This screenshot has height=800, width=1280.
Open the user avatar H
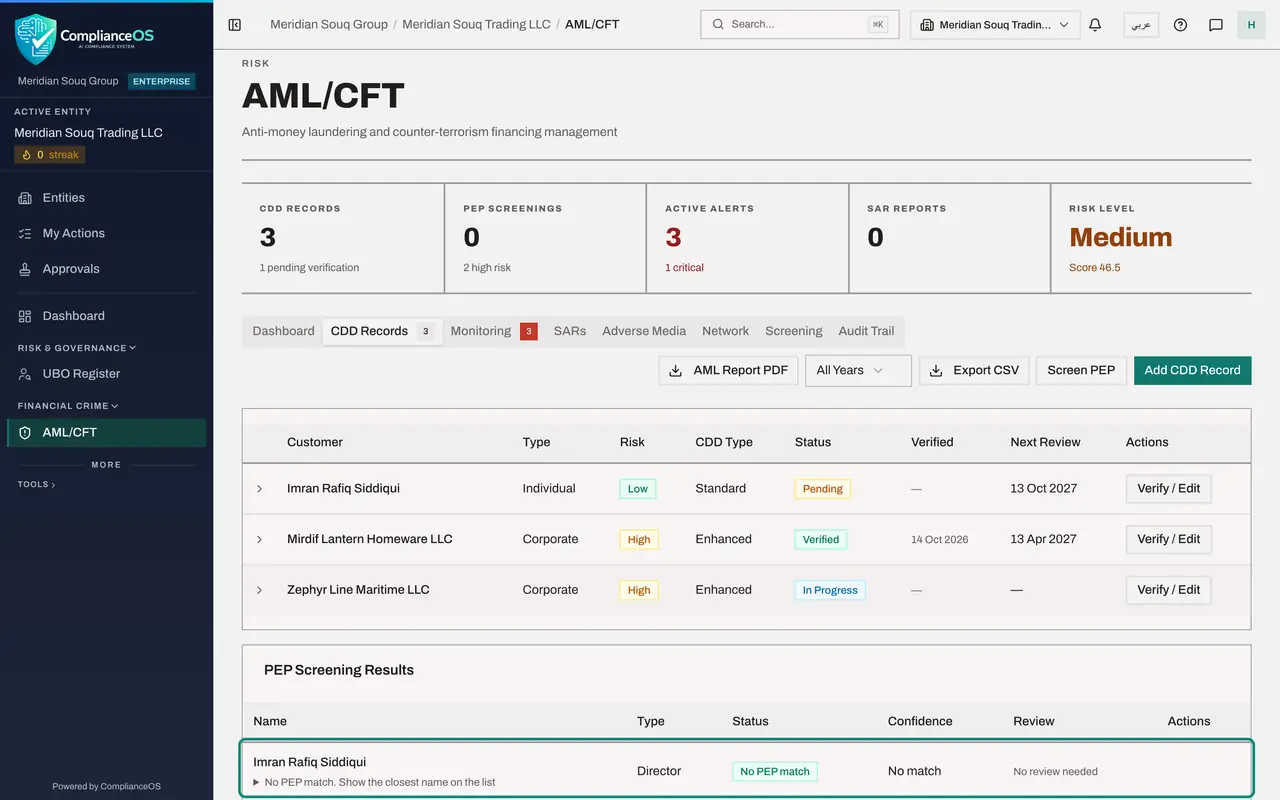coord(1251,24)
